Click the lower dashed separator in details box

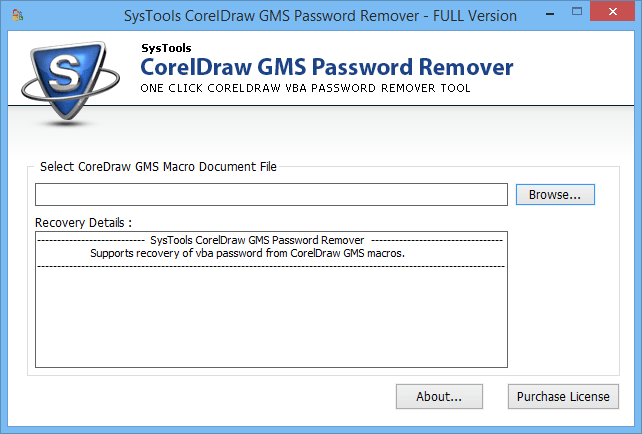click(x=270, y=266)
